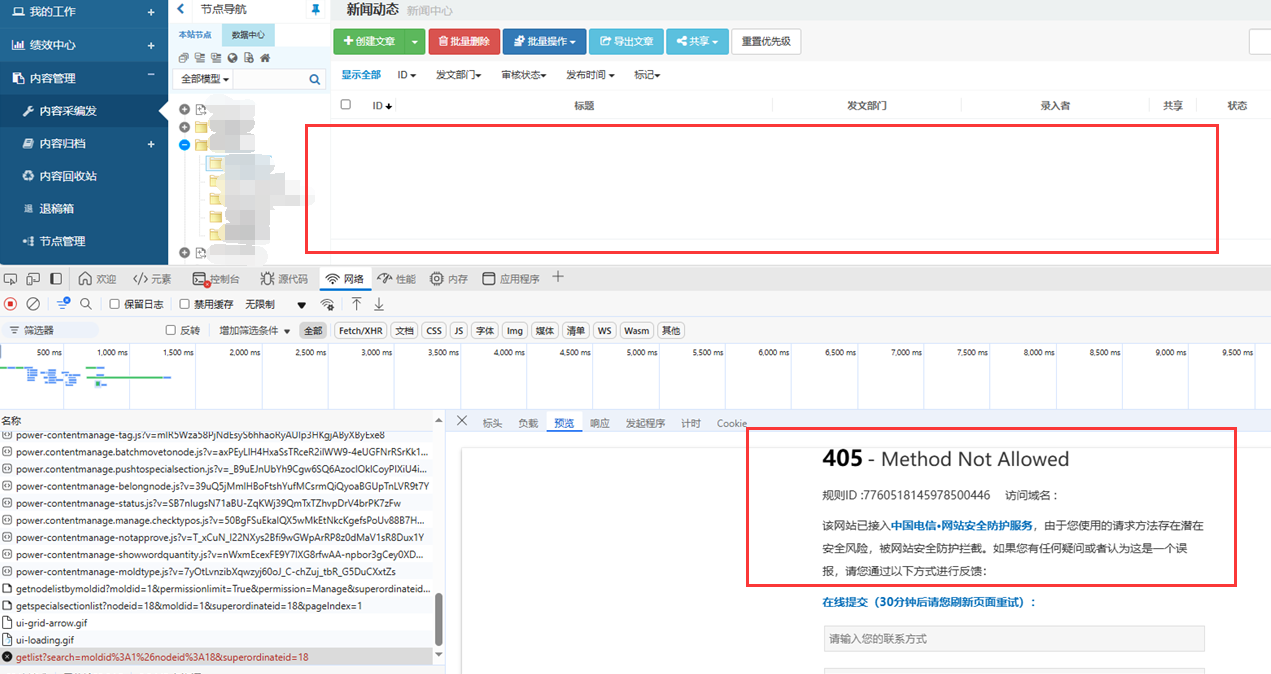The image size is (1271, 674).
Task: Click the 请输入您的联系方式 input field
Action: click(1013, 638)
